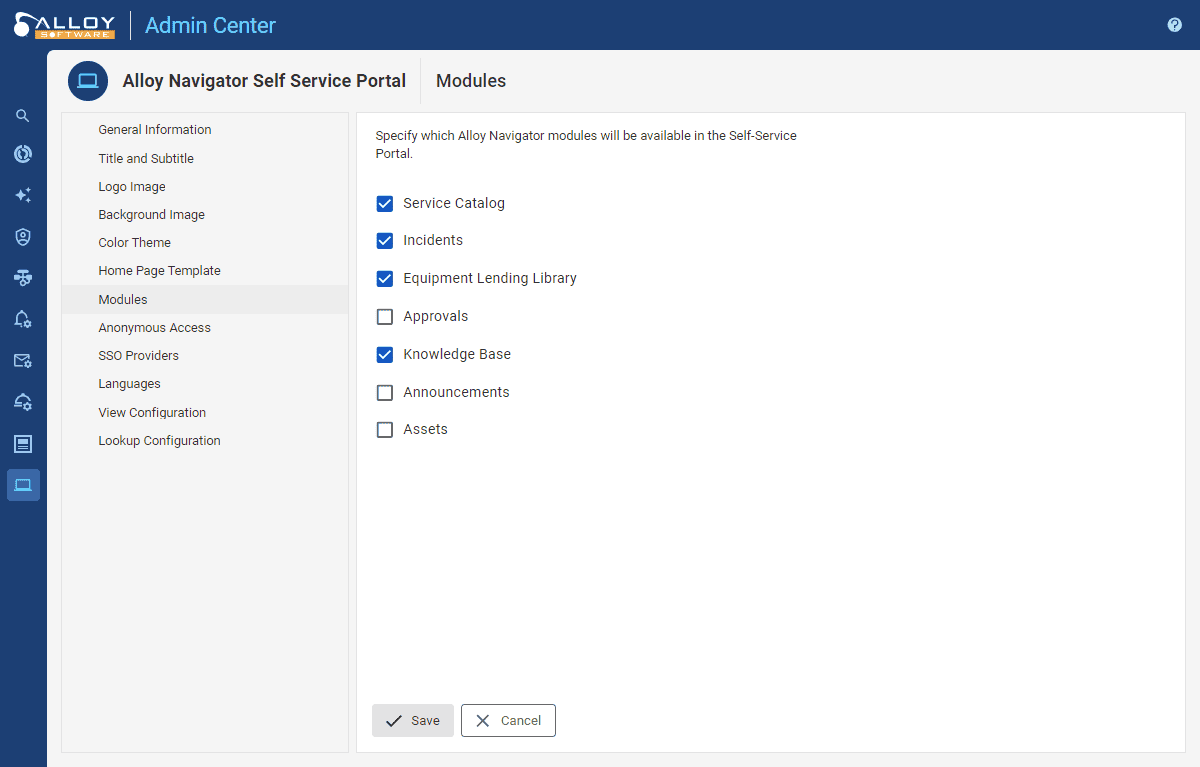
Task: Click the Announcements label
Action: [x=456, y=393]
